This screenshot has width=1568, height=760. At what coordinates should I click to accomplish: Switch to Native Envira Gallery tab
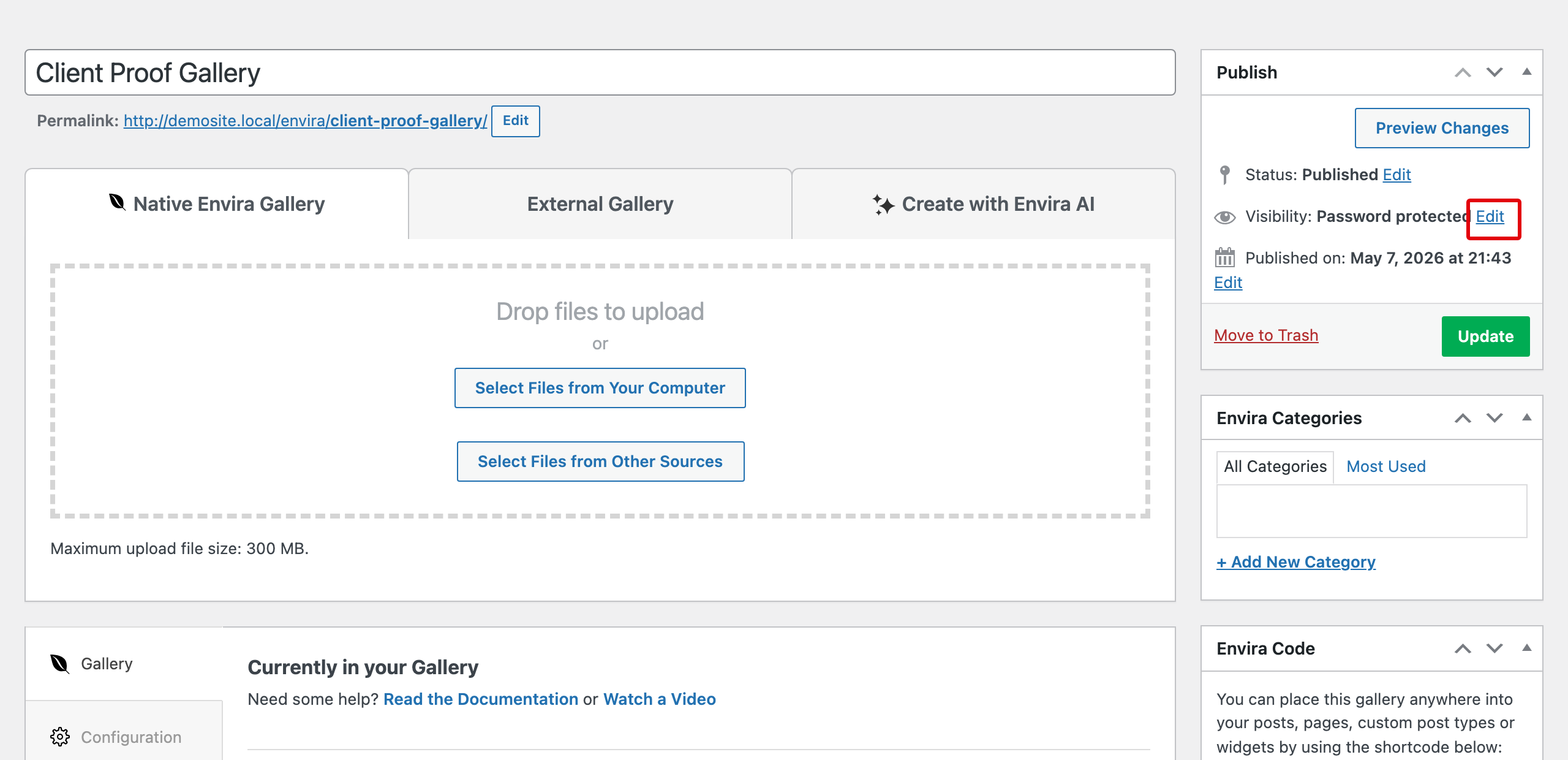pyautogui.click(x=217, y=204)
